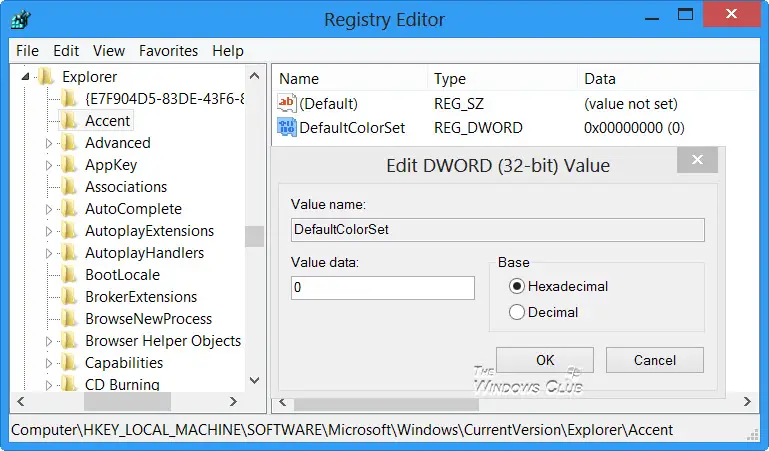Click values pane scroll left arrow

pos(282,402)
